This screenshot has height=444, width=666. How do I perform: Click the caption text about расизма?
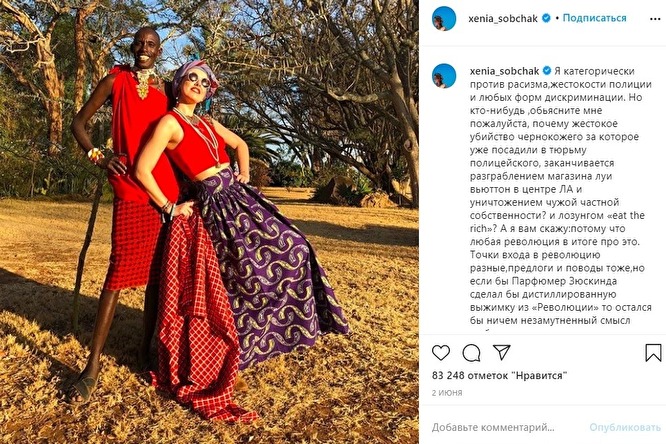click(561, 195)
